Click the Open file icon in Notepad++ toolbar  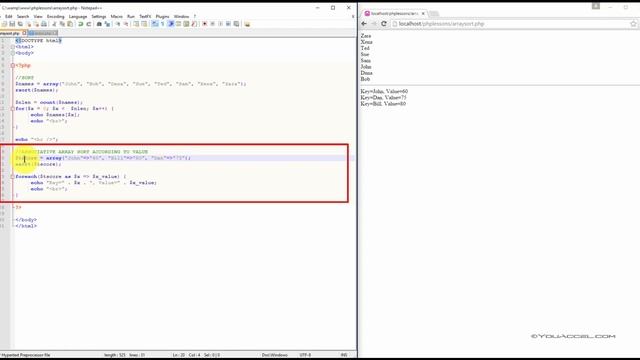[x=4, y=24]
